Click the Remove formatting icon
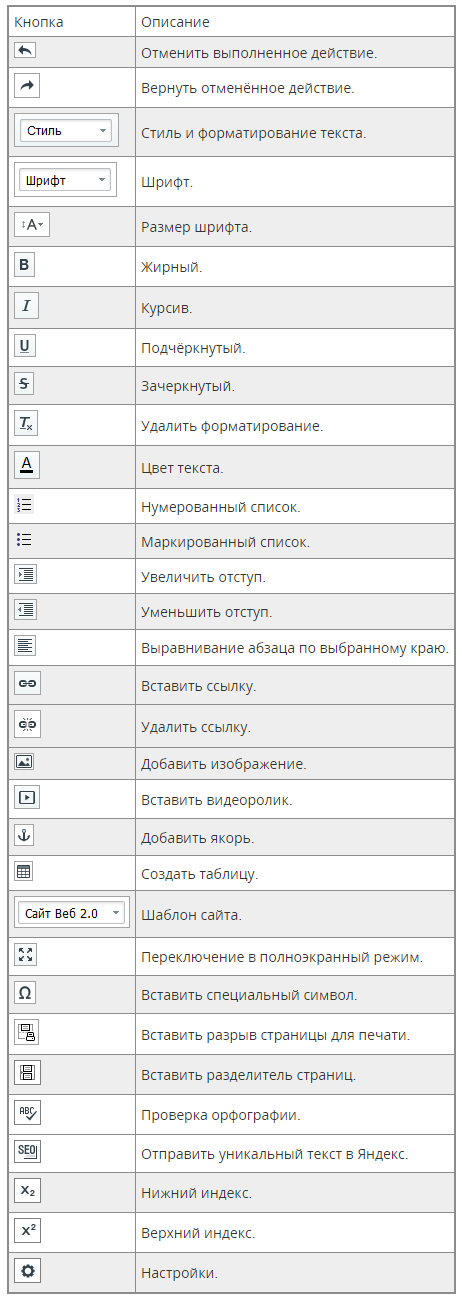Screen dimensions: 462x1302 [x=27, y=424]
